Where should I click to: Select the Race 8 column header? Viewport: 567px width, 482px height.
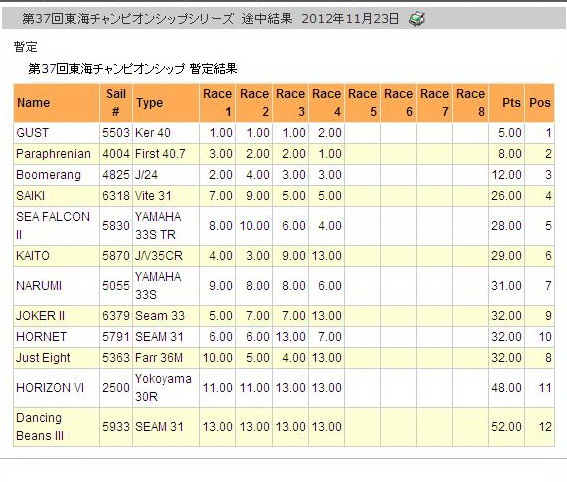click(x=470, y=103)
